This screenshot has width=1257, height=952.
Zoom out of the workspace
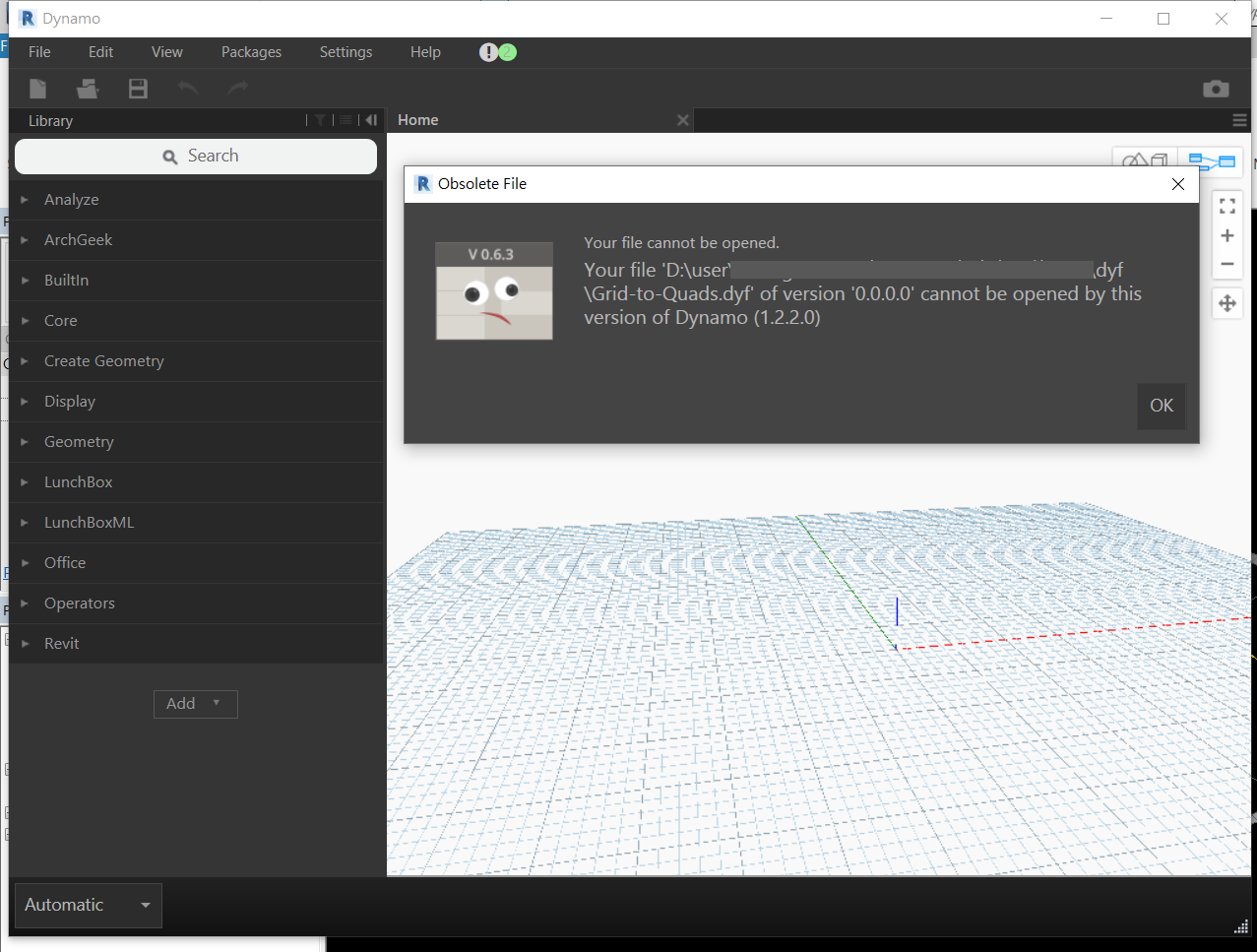click(1227, 264)
